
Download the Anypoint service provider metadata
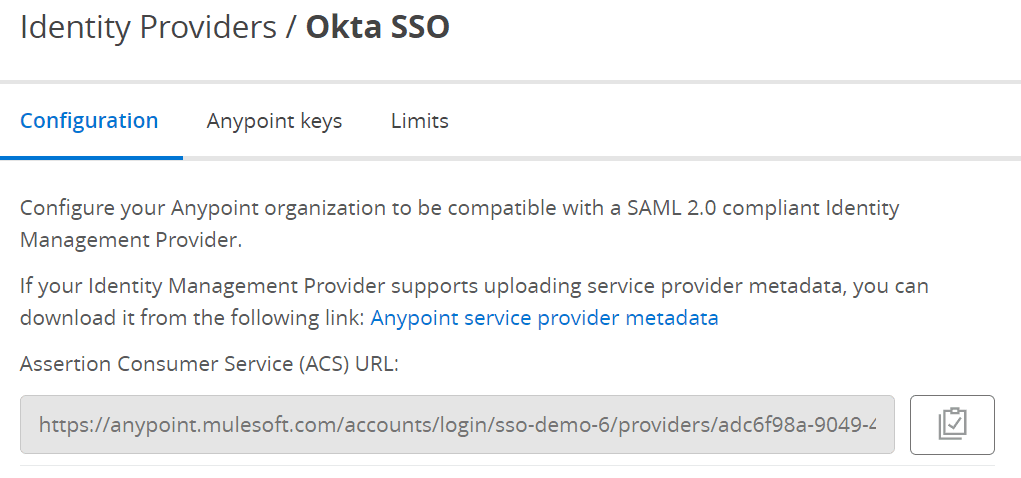coord(544,318)
